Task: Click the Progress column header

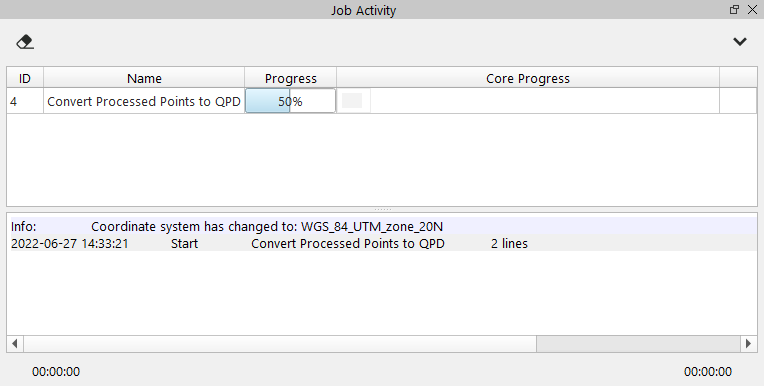Action: pos(290,78)
